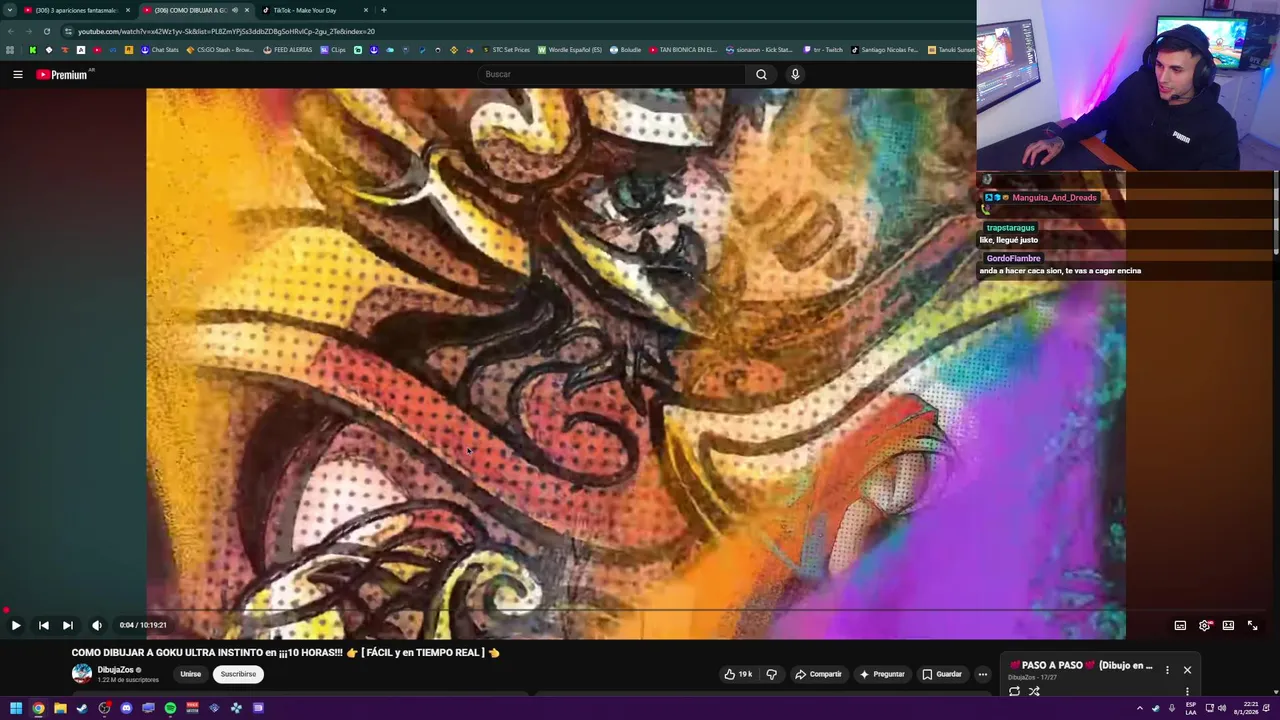Screen dimensions: 1280x720
Task: Save video with Guardar
Action: tap(942, 674)
